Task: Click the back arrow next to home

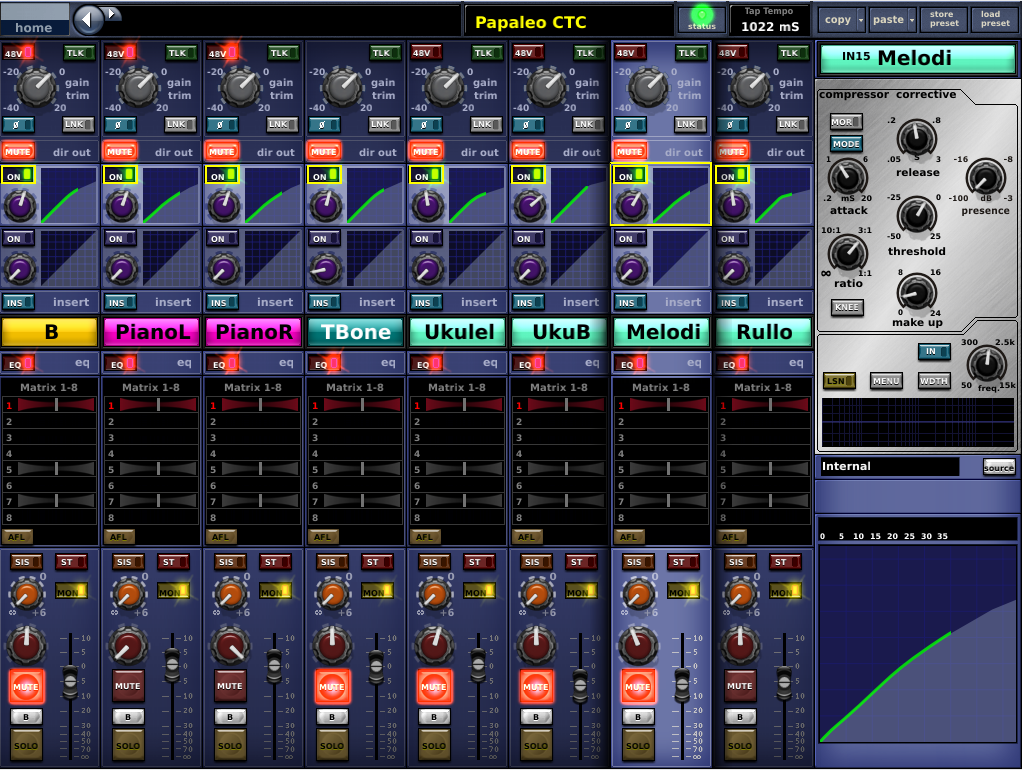Action: tap(89, 19)
